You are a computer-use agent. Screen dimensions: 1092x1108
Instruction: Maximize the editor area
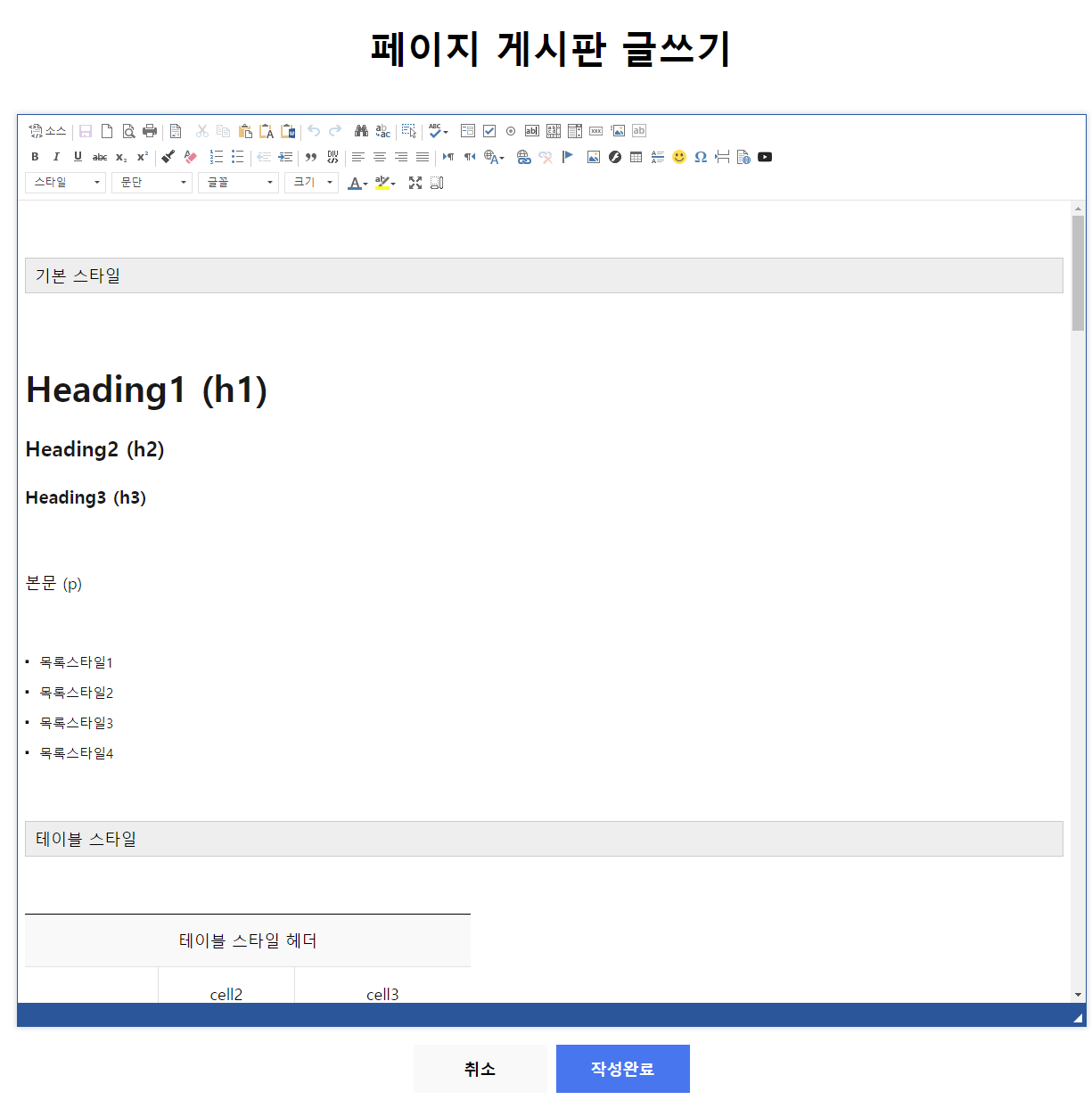(415, 183)
